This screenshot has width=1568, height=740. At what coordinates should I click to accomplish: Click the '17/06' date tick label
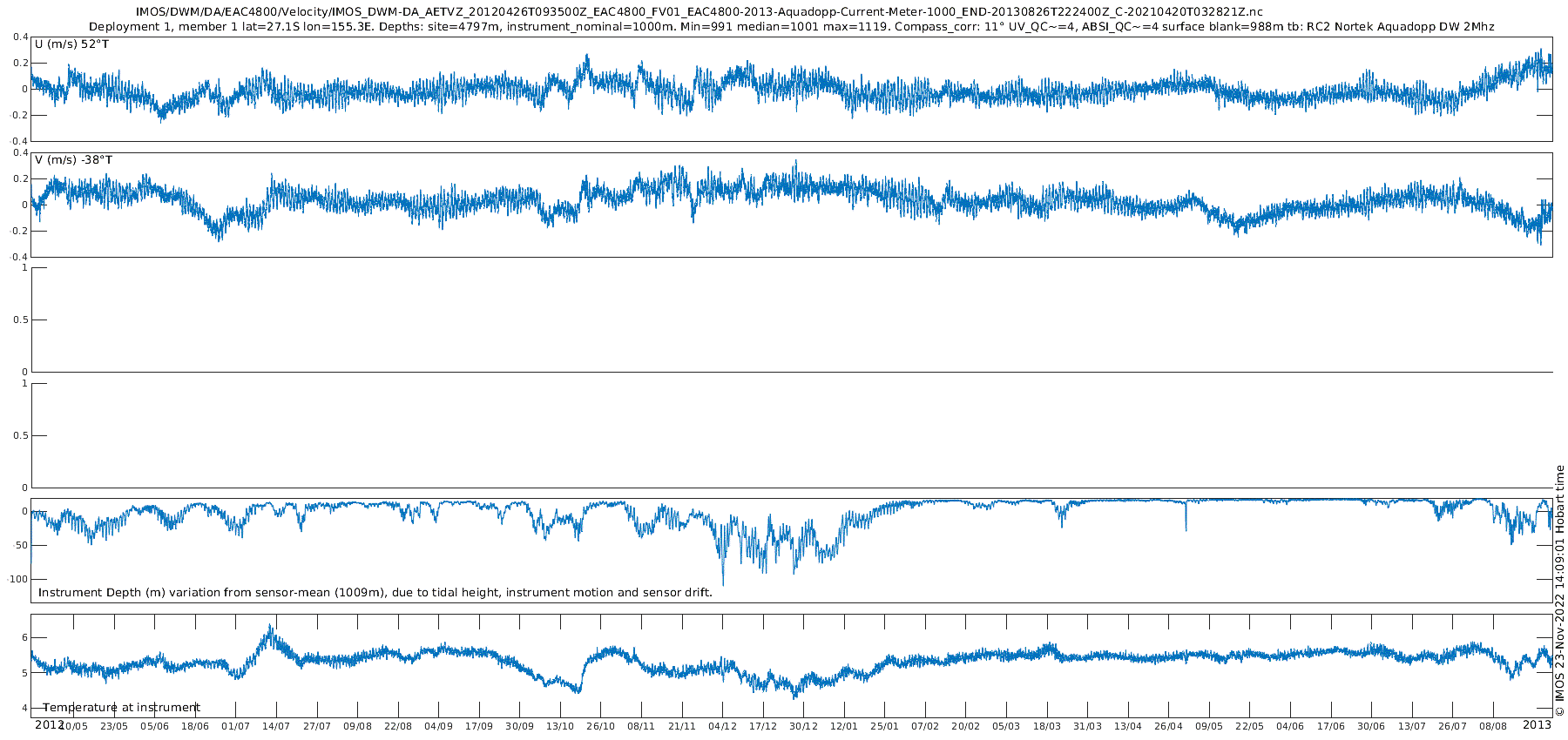(1330, 726)
